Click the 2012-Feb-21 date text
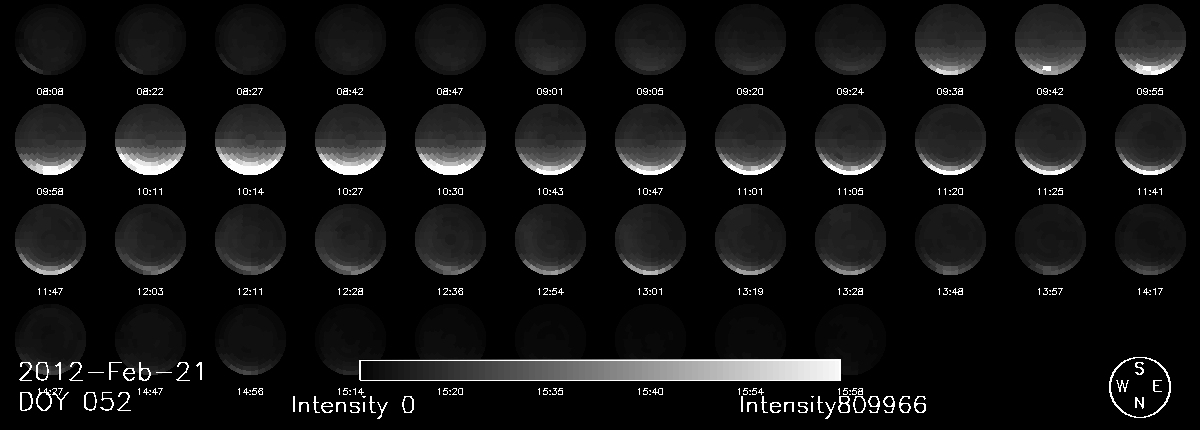The image size is (1200, 430). point(112,372)
